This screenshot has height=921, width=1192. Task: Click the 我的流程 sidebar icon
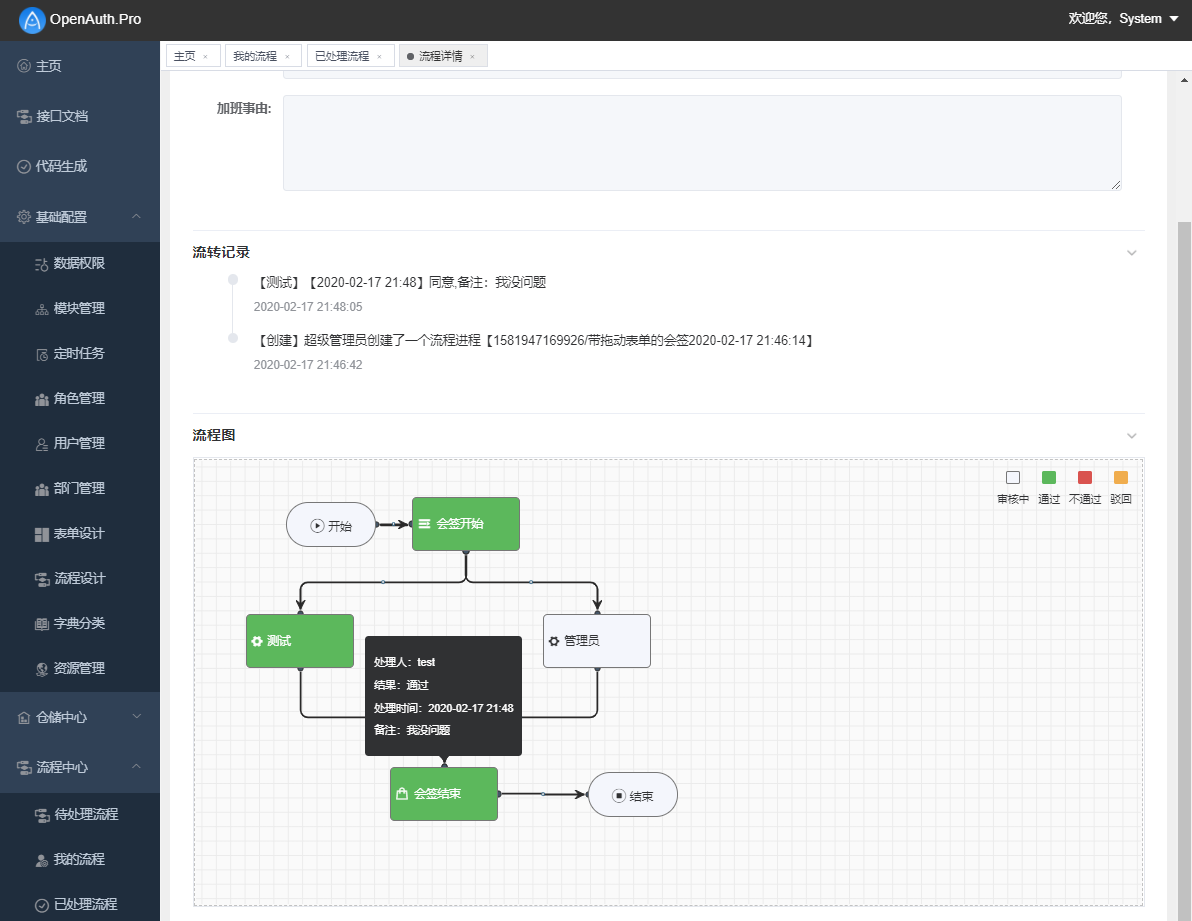(42, 860)
